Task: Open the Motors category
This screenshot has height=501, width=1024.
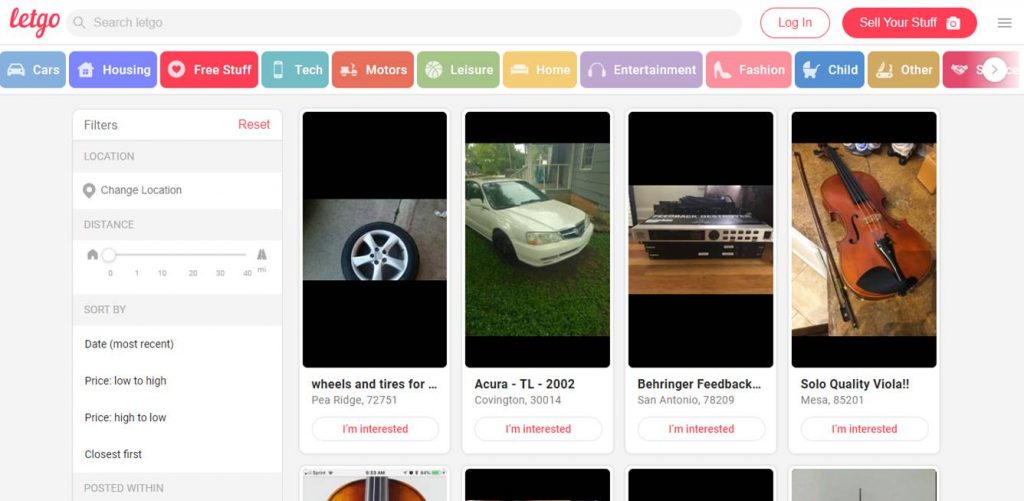Action: [x=372, y=70]
